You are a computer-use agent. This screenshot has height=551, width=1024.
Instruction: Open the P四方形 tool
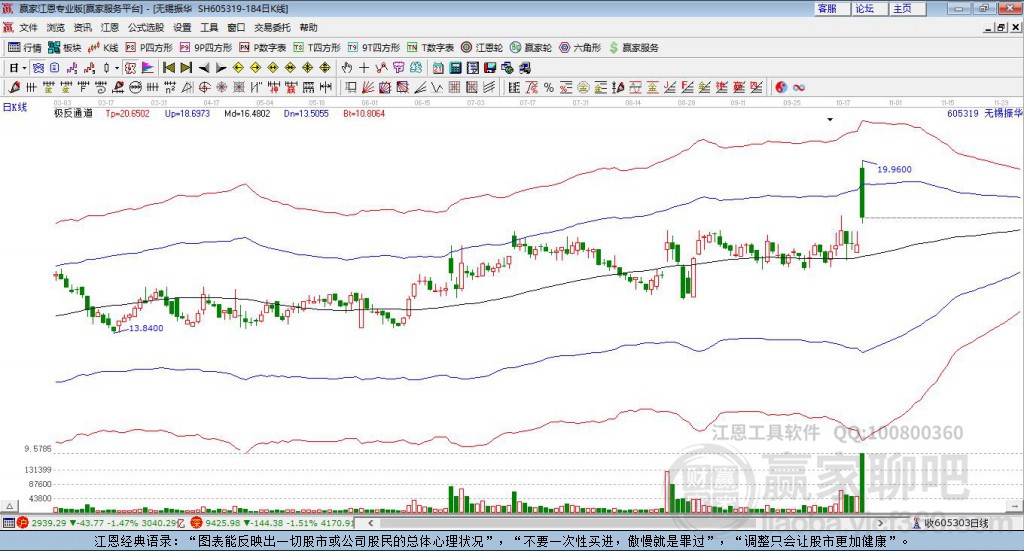tap(149, 48)
